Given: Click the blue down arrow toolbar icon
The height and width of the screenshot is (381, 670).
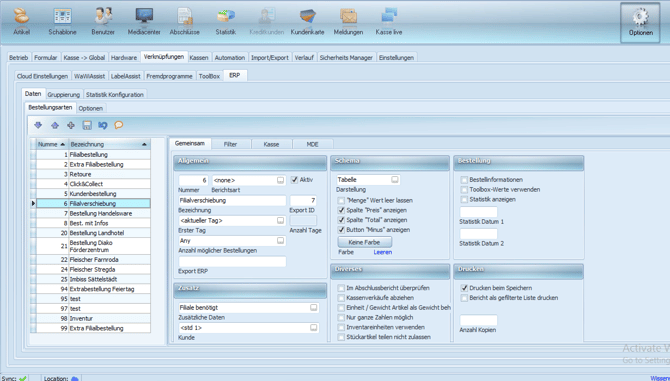Looking at the screenshot, I should (x=38, y=125).
